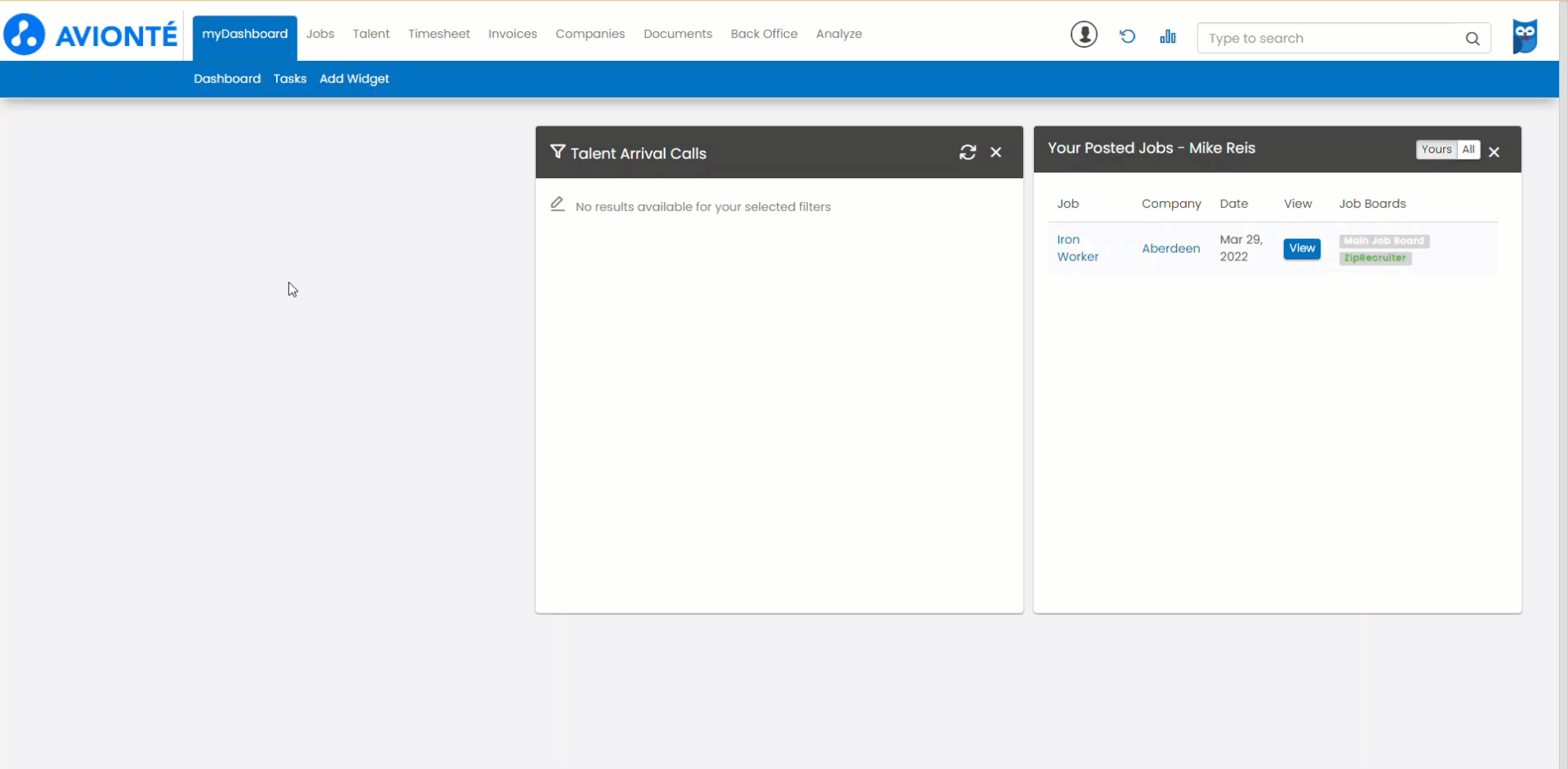Click the View button for Iron Worker
The width and height of the screenshot is (1568, 769).
coord(1302,248)
